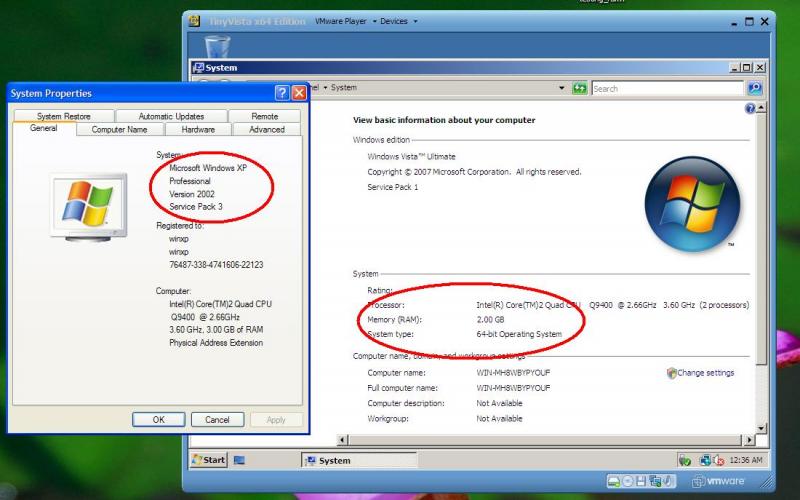
Task: Click the vertical scrollbar down arrow in the System window
Action: [x=761, y=428]
